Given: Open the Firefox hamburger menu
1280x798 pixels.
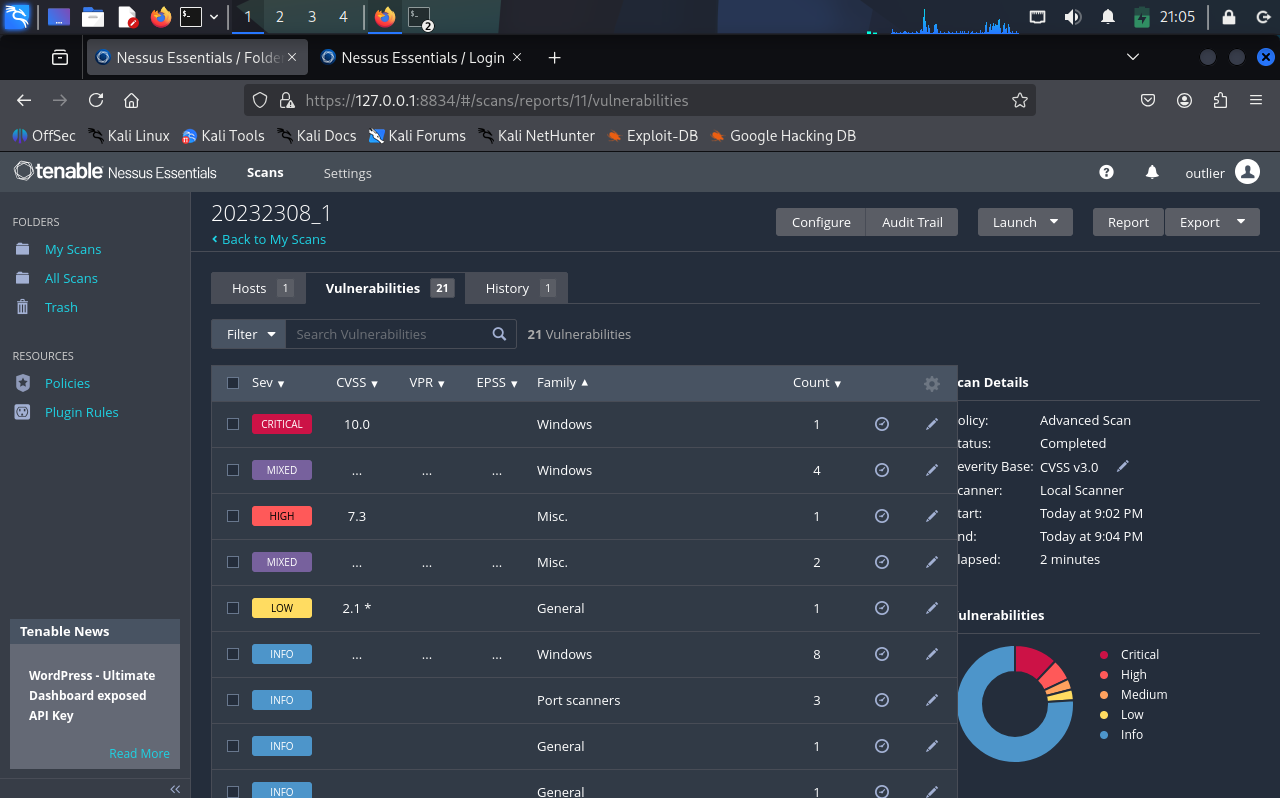Looking at the screenshot, I should [x=1256, y=100].
